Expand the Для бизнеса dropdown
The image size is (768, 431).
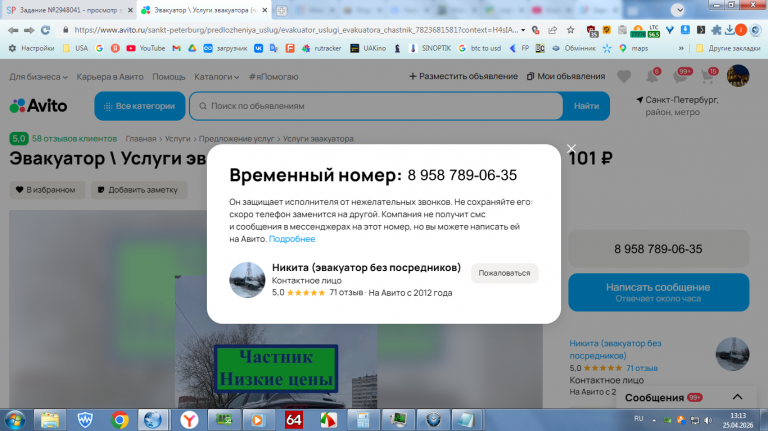click(x=38, y=77)
